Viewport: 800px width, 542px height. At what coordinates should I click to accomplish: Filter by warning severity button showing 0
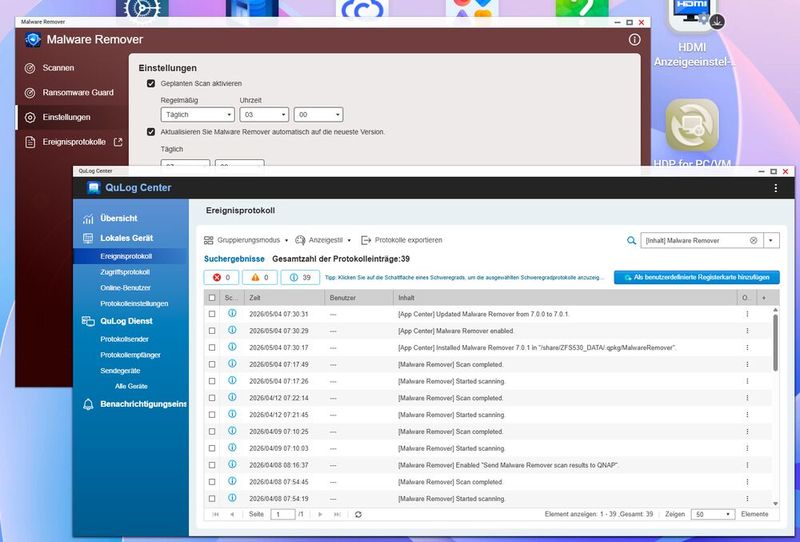(x=260, y=278)
